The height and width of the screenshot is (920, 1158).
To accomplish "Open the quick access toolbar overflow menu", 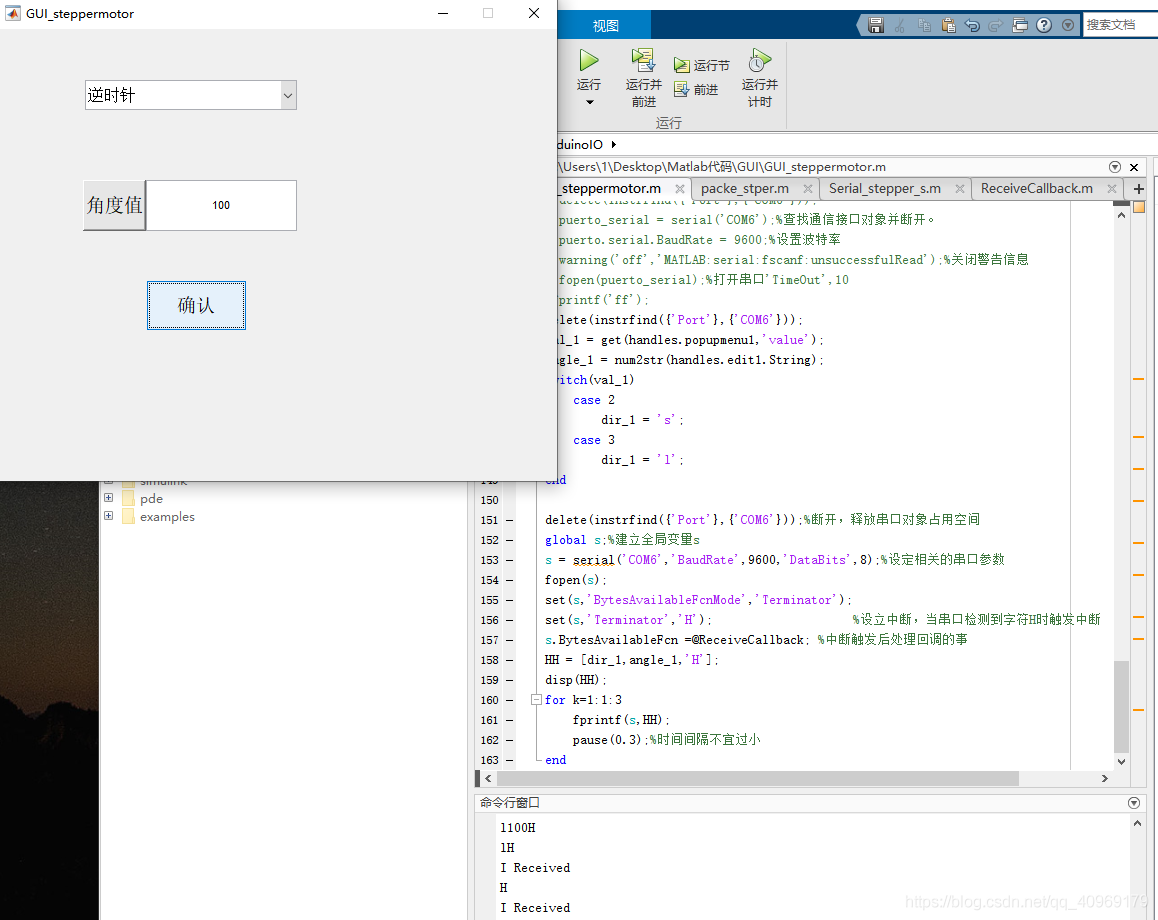I will (1067, 24).
